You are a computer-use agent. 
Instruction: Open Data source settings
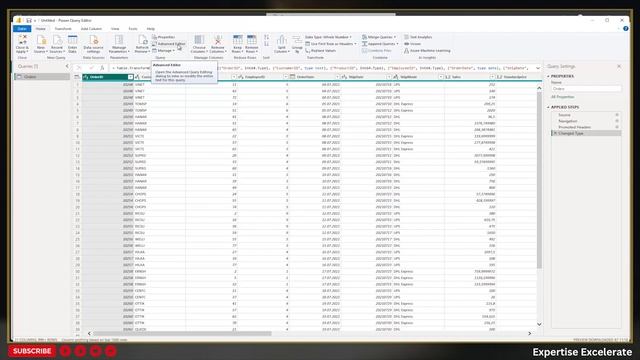pyautogui.click(x=93, y=44)
